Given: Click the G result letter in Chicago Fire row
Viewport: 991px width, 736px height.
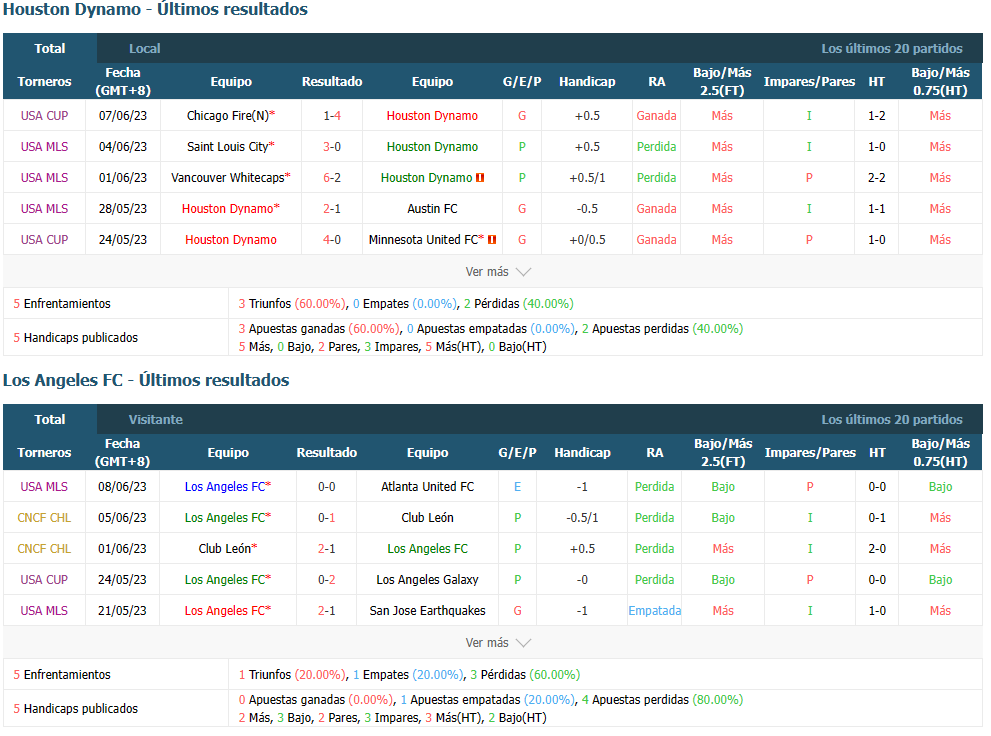Looking at the screenshot, I should pos(522,116).
